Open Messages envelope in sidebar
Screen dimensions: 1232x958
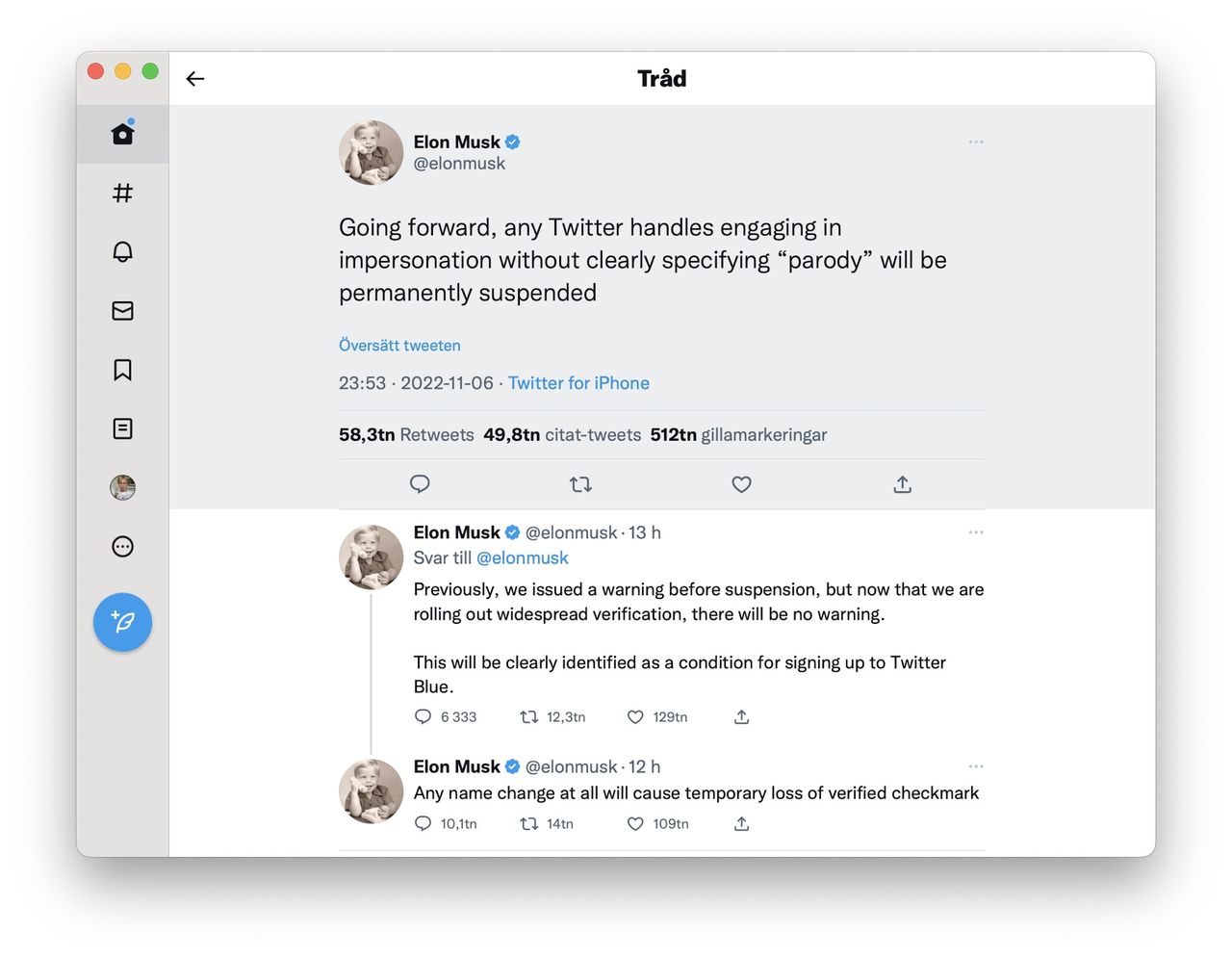click(x=122, y=311)
